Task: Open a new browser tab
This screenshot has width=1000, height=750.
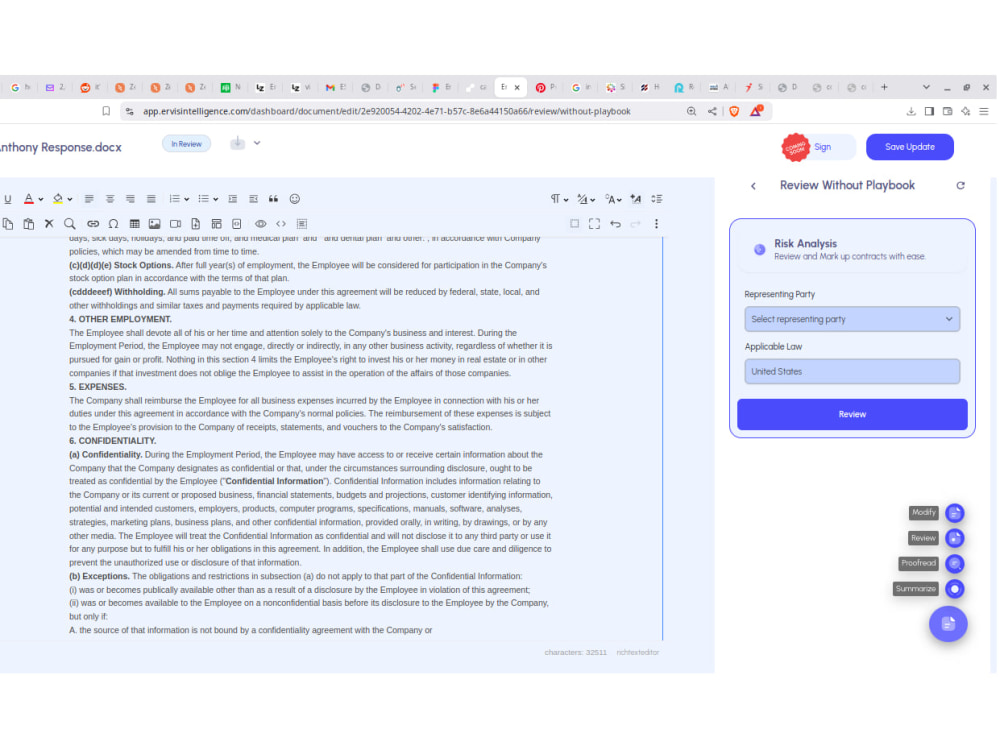Action: [884, 87]
